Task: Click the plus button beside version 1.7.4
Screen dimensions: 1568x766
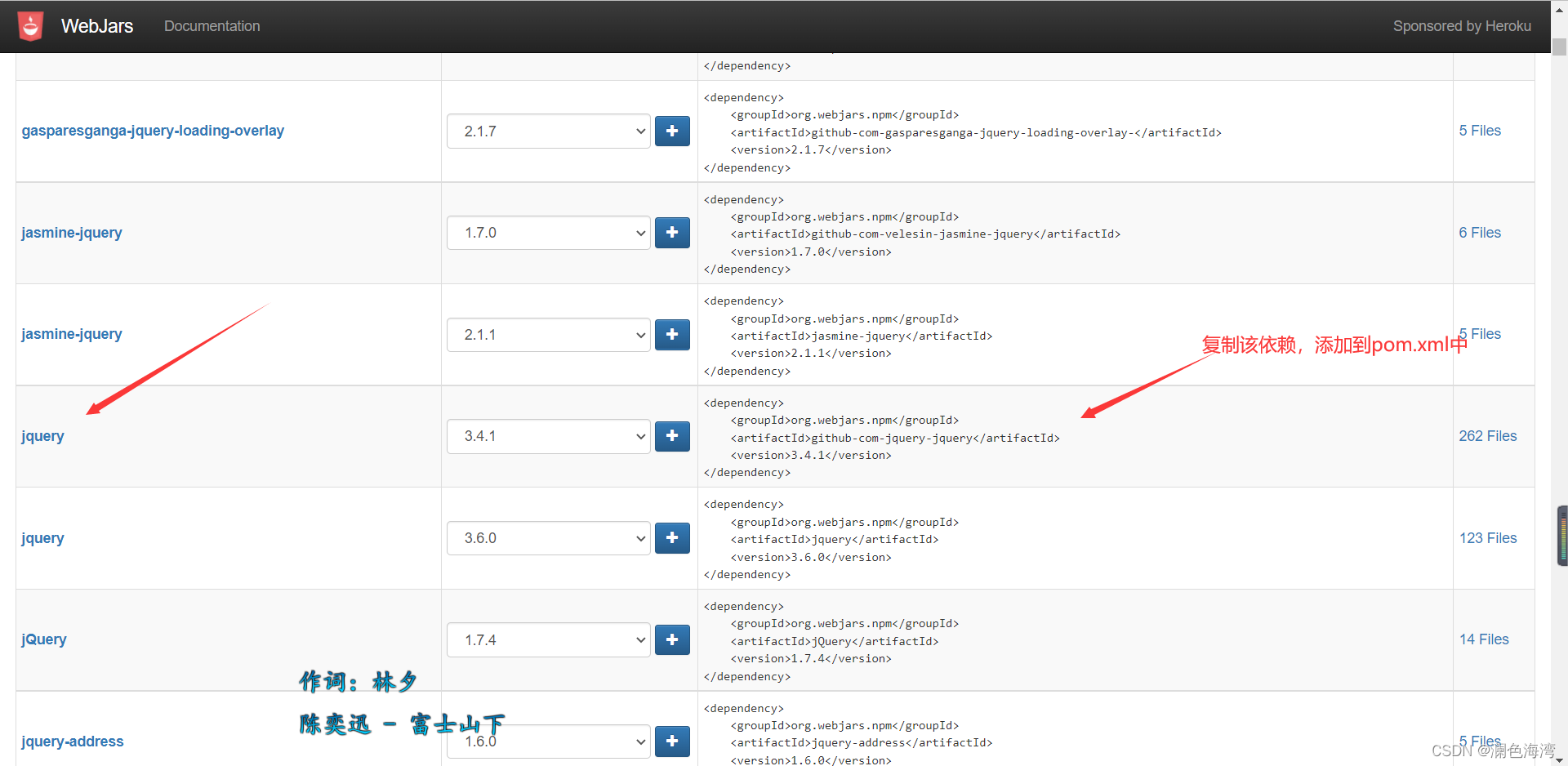Action: point(672,639)
